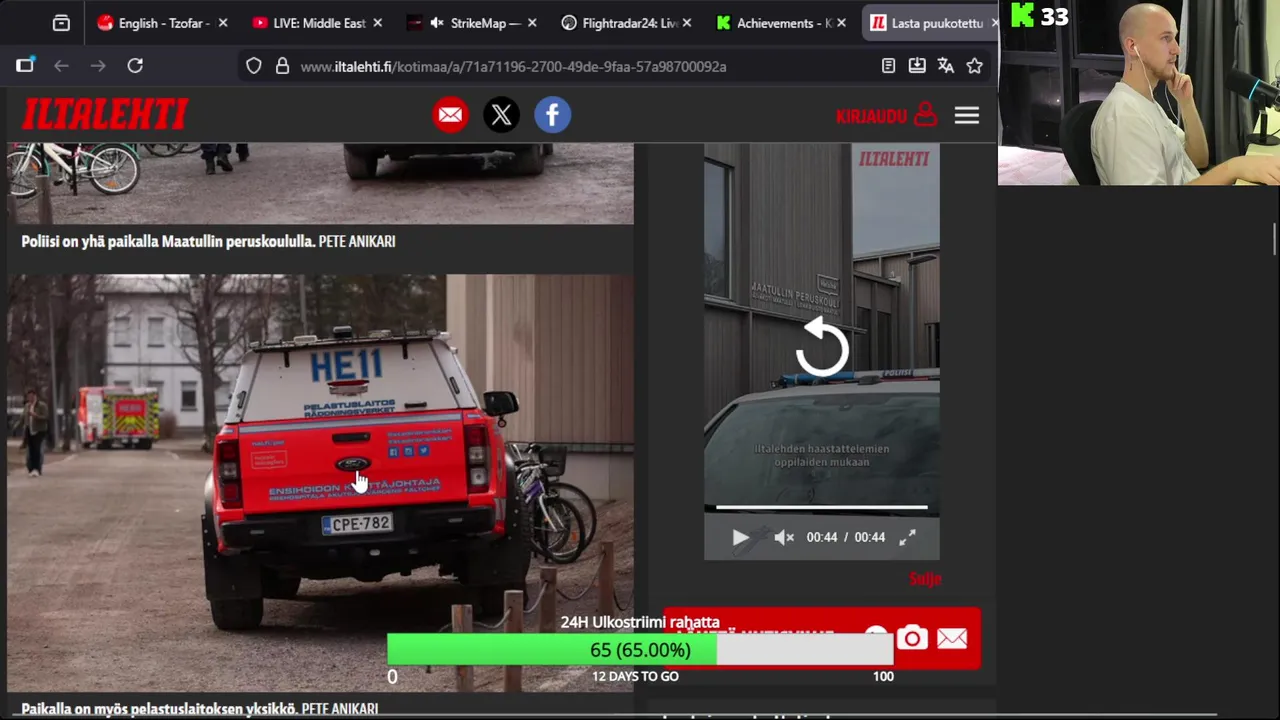This screenshot has width=1280, height=720.
Task: Show site security padlock info
Action: [282, 66]
